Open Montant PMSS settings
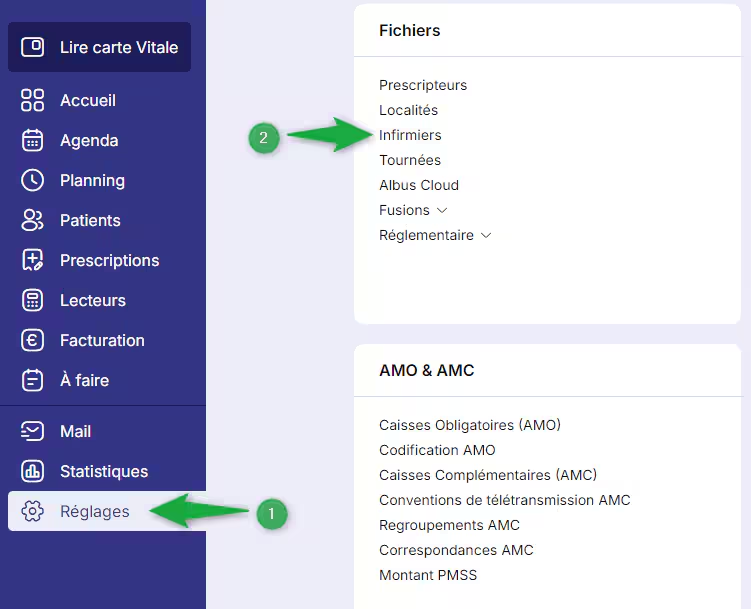Screen dimensions: 751x609 coord(427,575)
